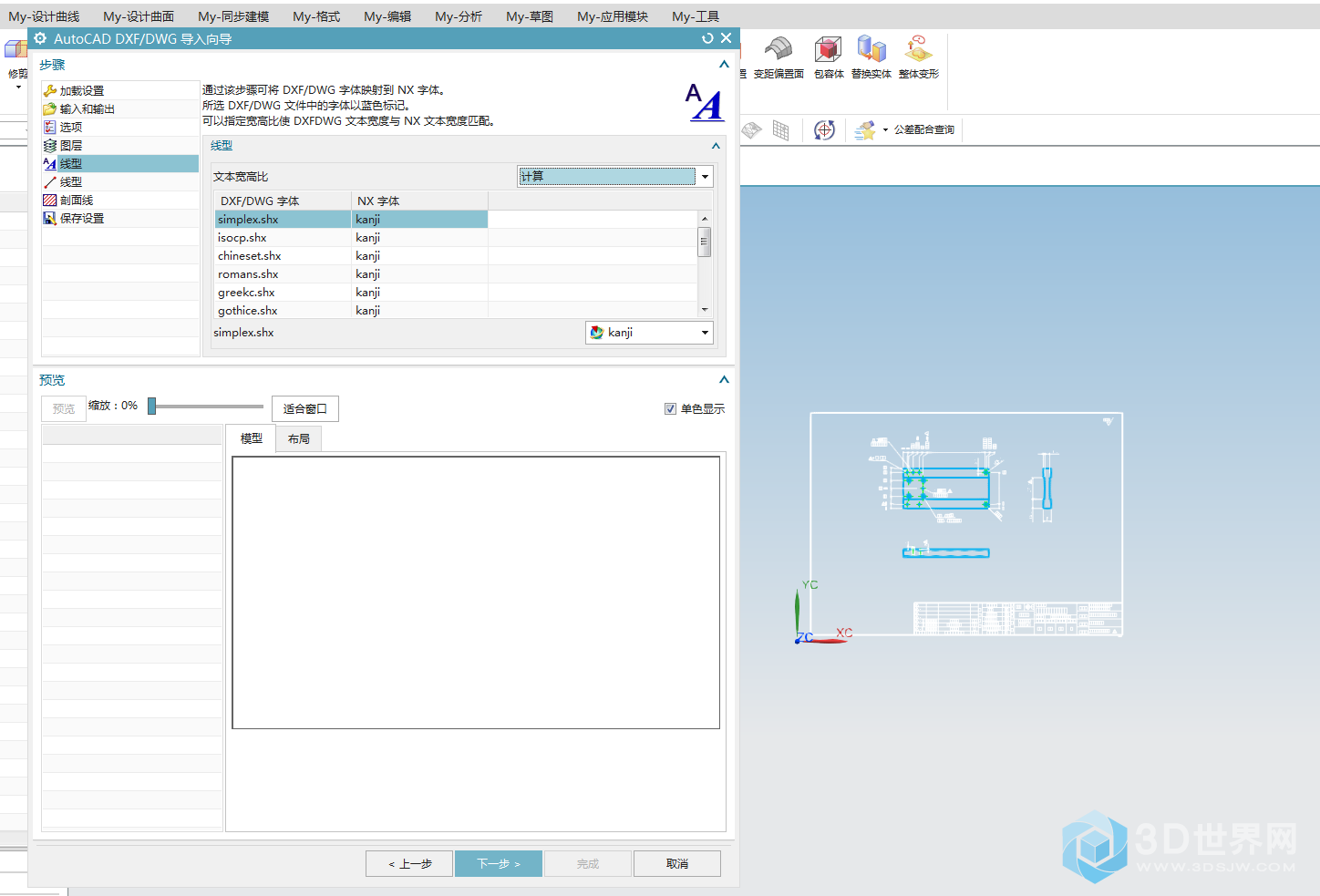Viewport: 1320px width, 896px height.
Task: Close the DXF/DWG import wizard dialog
Action: [x=726, y=38]
